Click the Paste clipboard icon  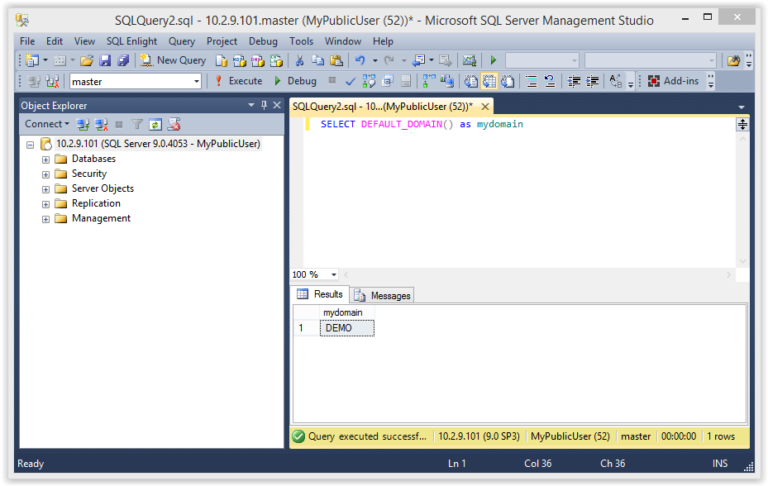pyautogui.click(x=336, y=60)
